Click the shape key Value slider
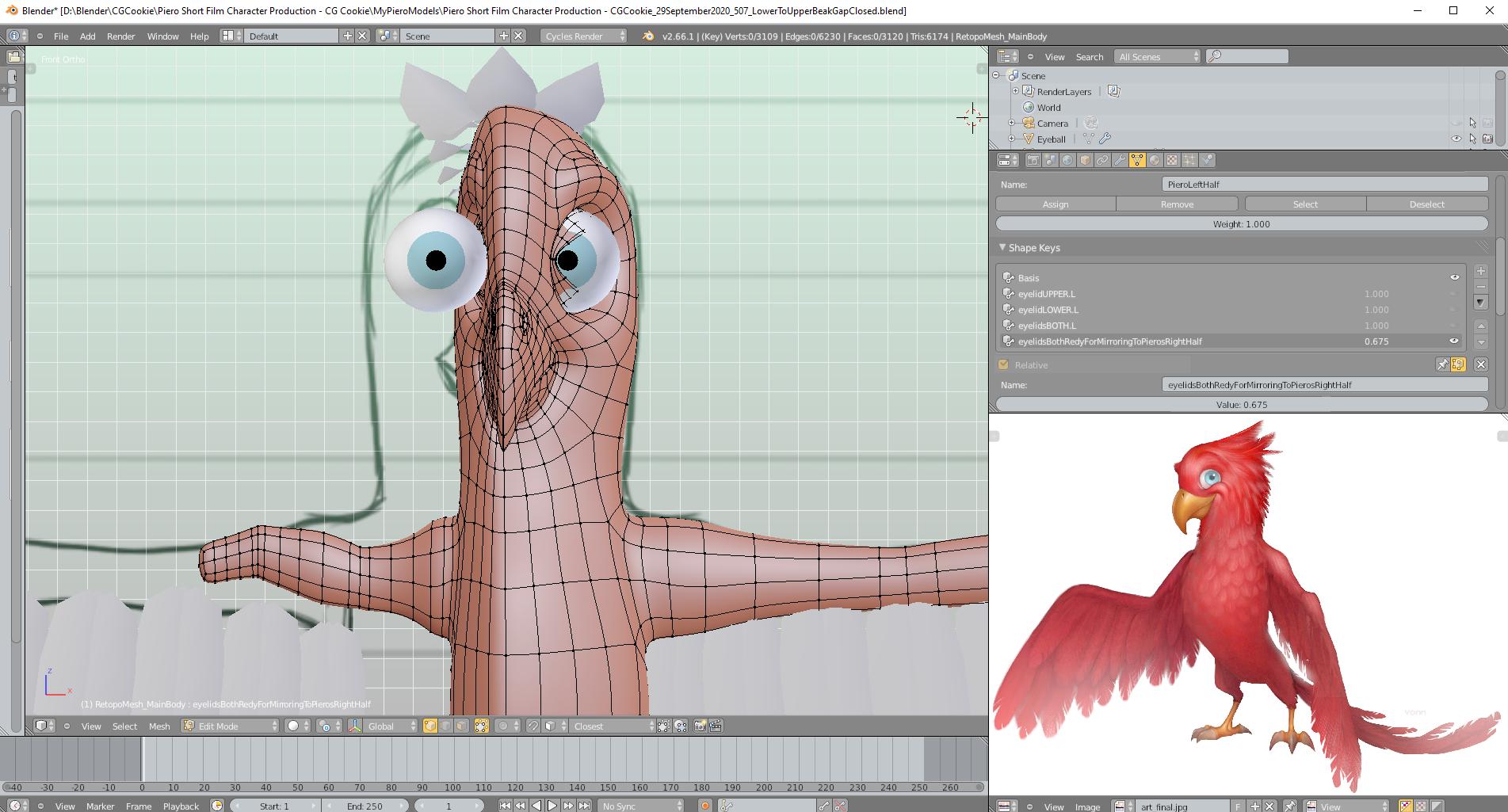This screenshot has width=1508, height=812. click(x=1242, y=404)
